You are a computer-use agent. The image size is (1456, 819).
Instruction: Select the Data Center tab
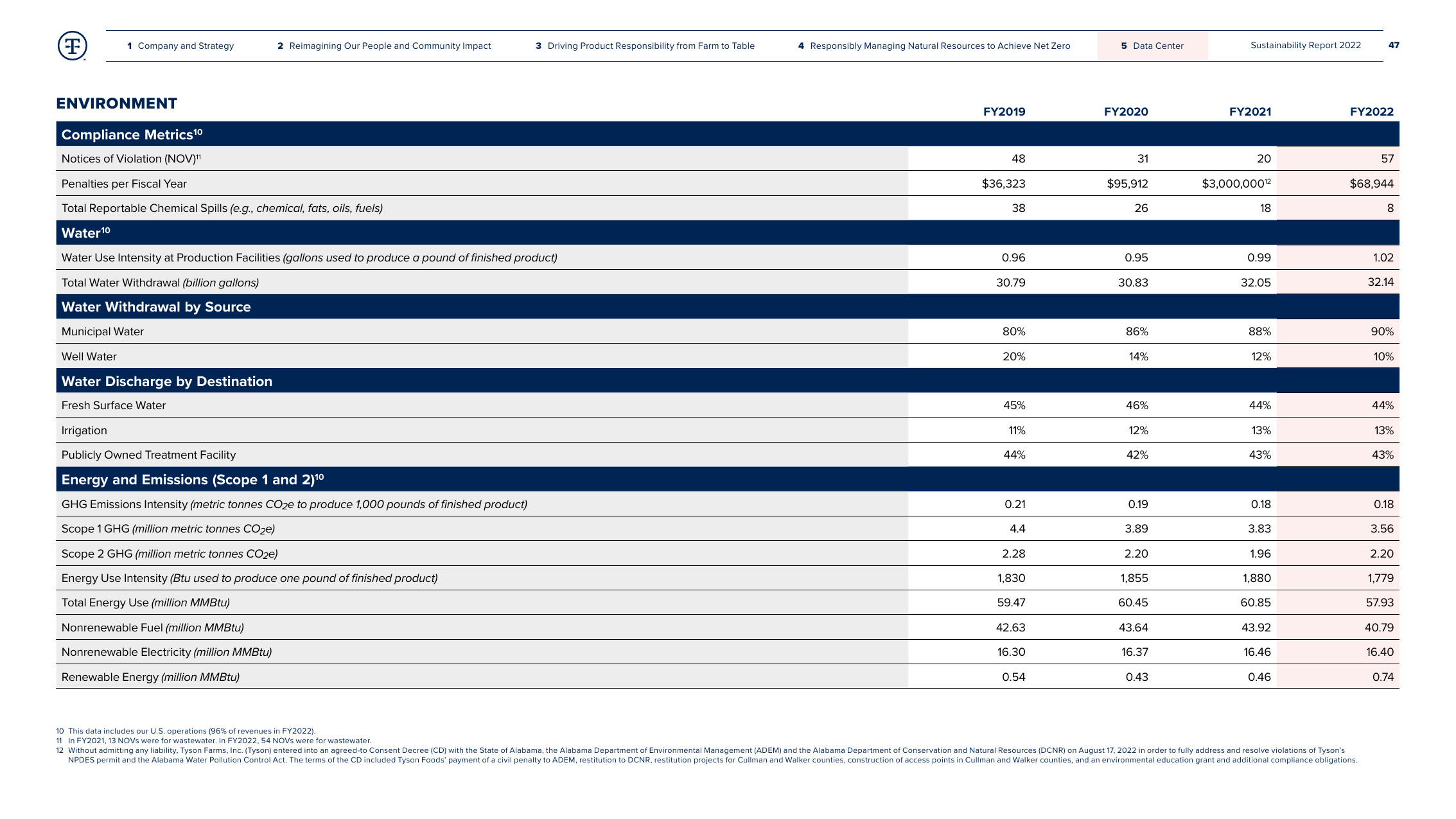pos(1152,46)
